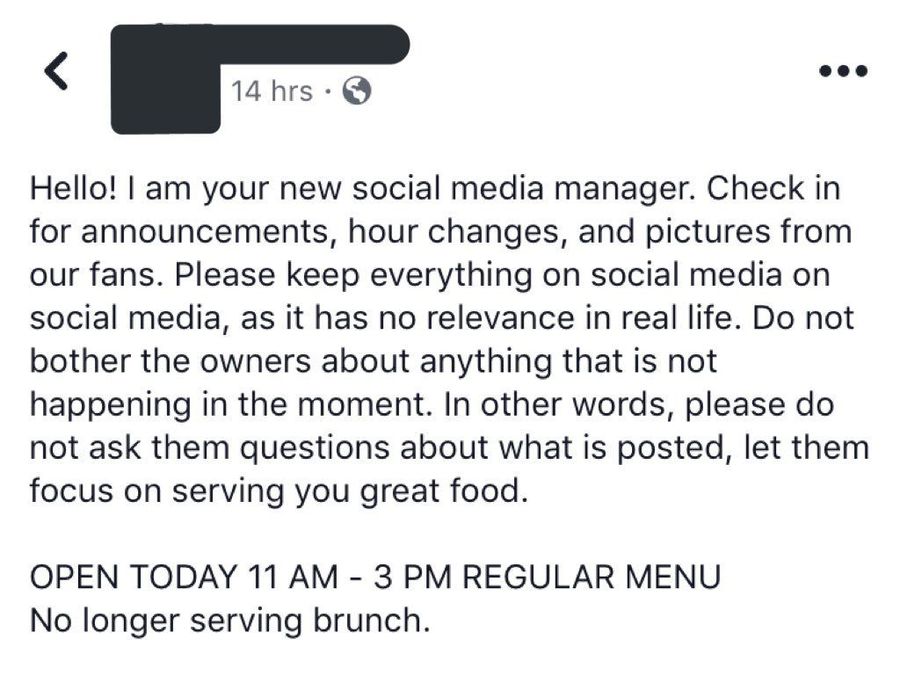Go back using the left chevron arrow
Viewport: 900px width, 676px height.
(x=56, y=71)
